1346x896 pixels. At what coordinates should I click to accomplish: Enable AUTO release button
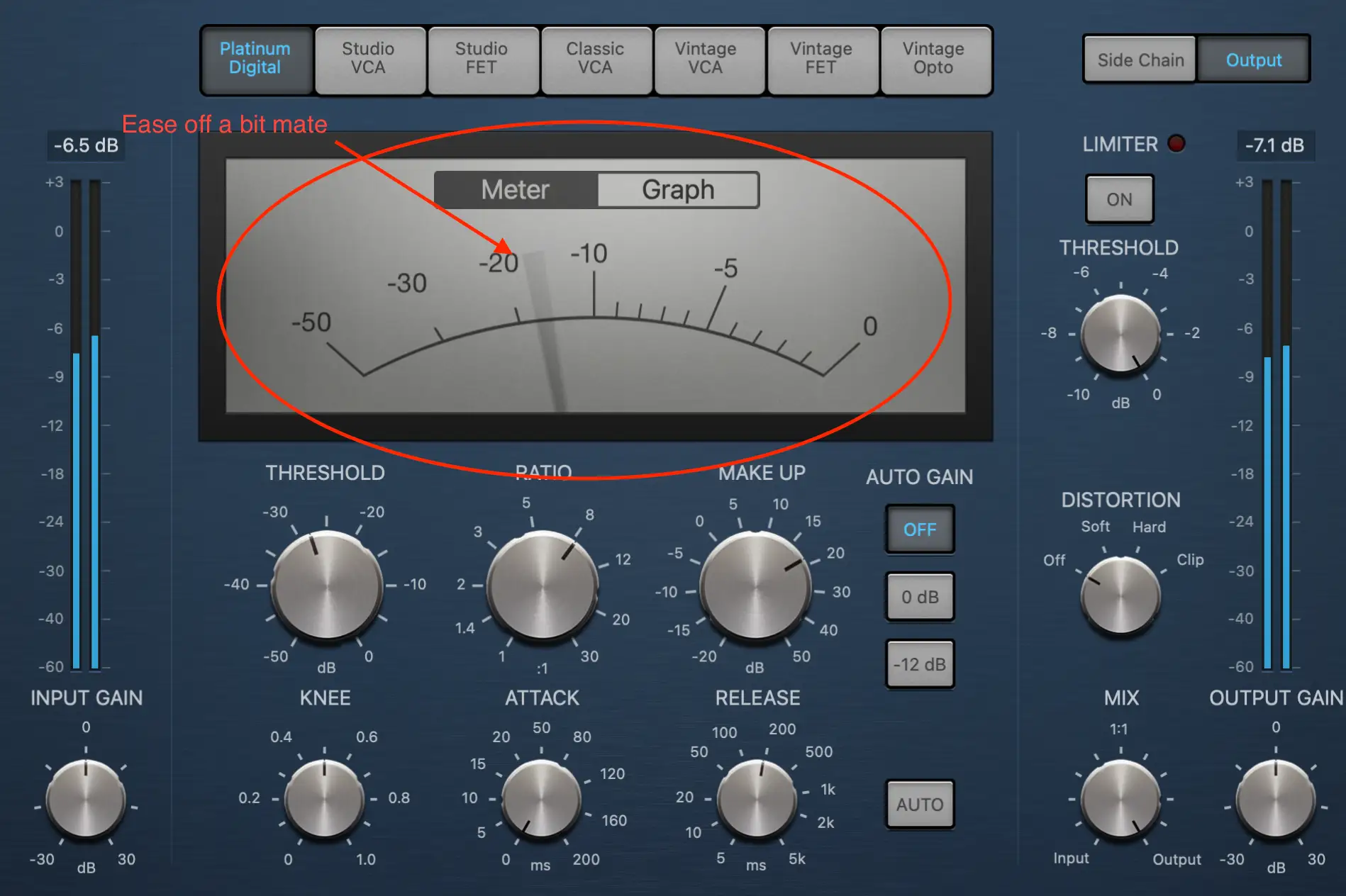pyautogui.click(x=920, y=805)
